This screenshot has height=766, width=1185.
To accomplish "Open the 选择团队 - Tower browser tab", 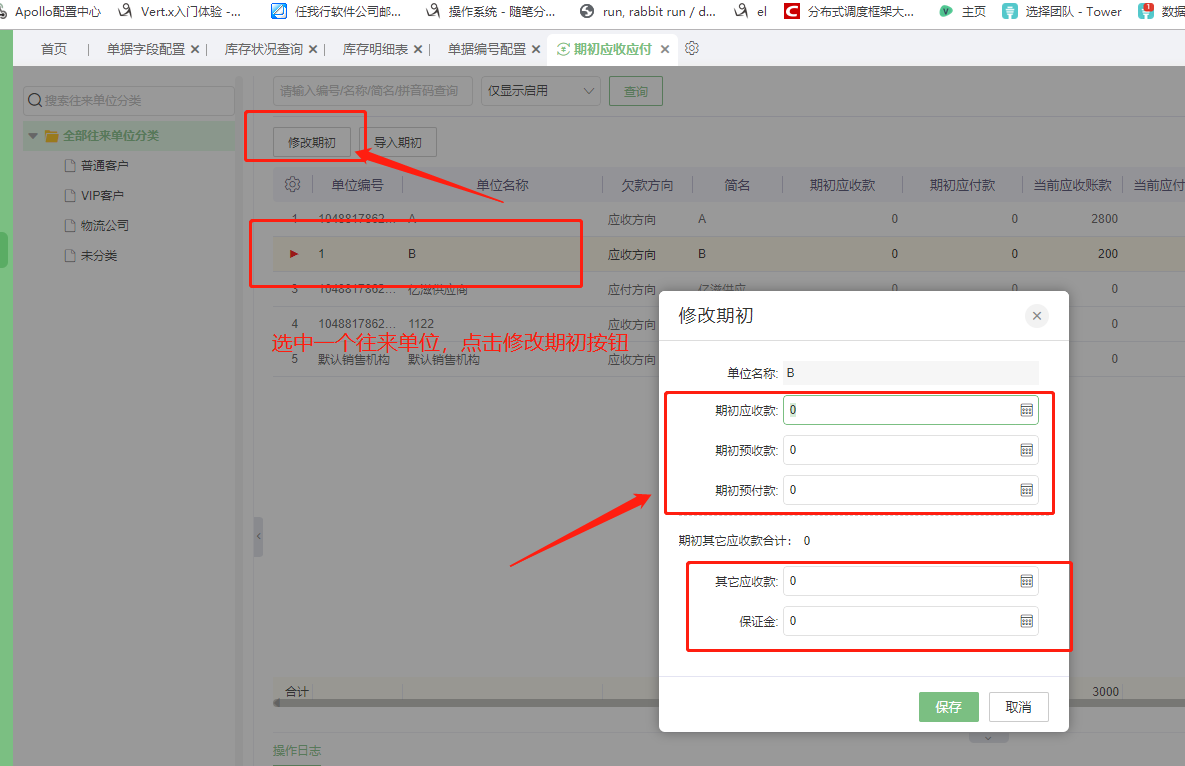I will [x=1062, y=11].
